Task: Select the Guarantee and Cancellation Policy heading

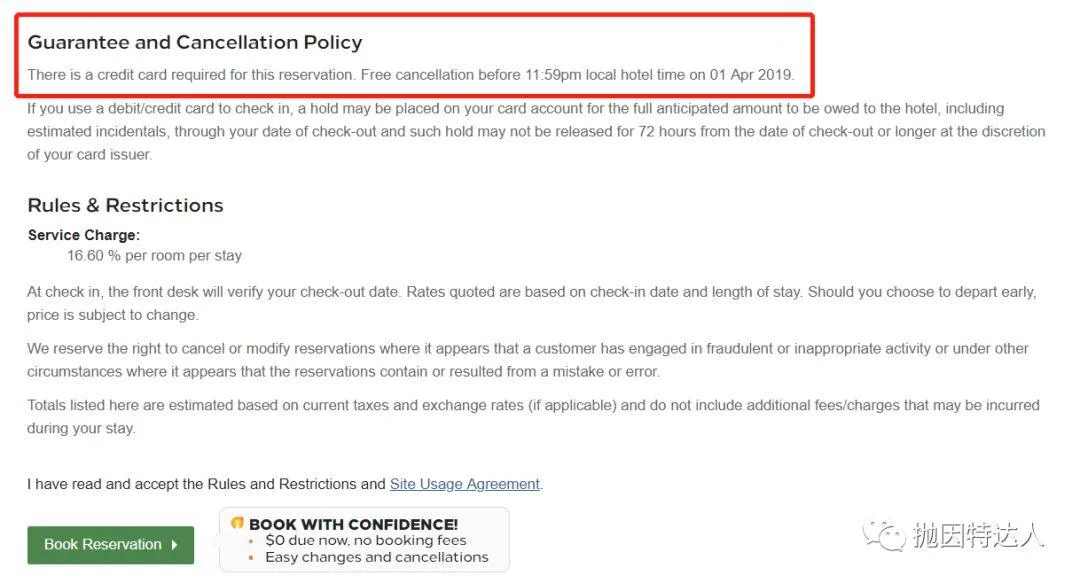Action: [x=195, y=42]
